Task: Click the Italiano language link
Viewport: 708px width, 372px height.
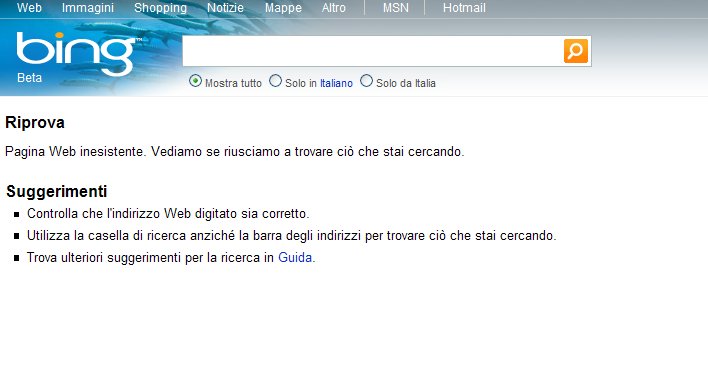Action: (x=336, y=83)
